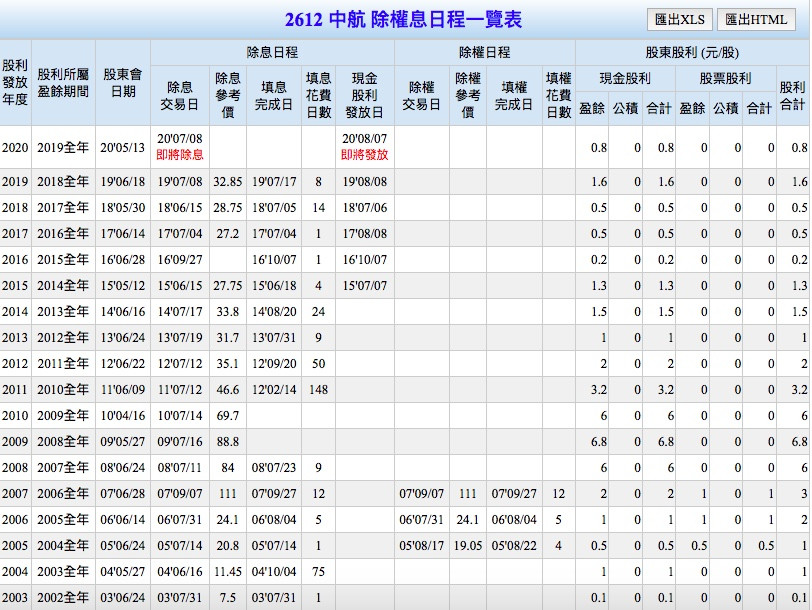This screenshot has width=812, height=610.
Task: Select the 股利發放年度 column header
Action: coord(15,82)
